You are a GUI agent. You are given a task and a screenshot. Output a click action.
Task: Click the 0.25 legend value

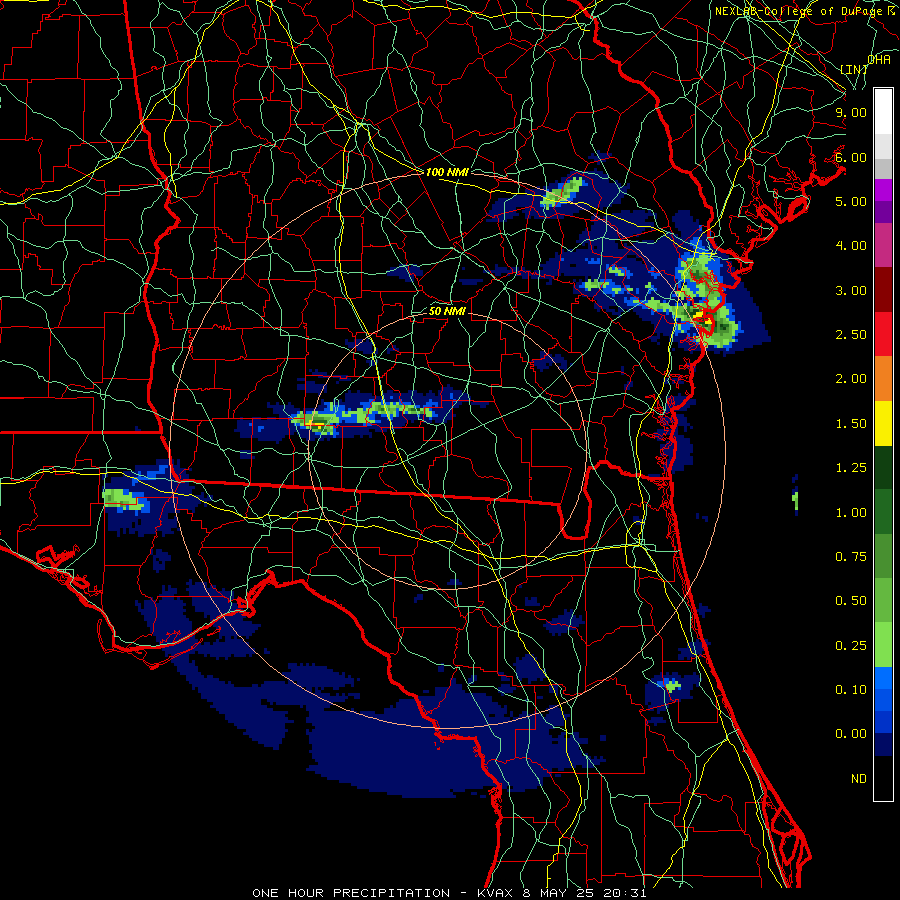coord(851,646)
